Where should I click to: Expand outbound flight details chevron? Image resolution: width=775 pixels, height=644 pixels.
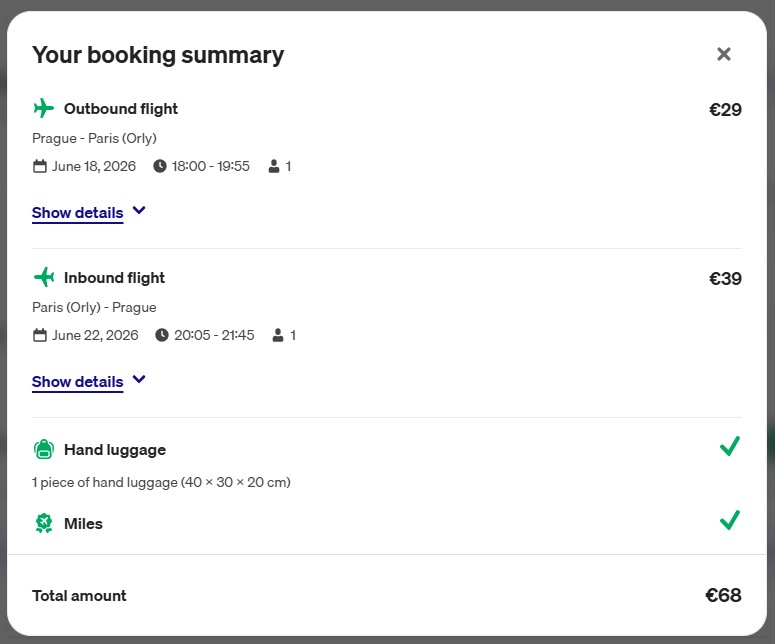(139, 211)
